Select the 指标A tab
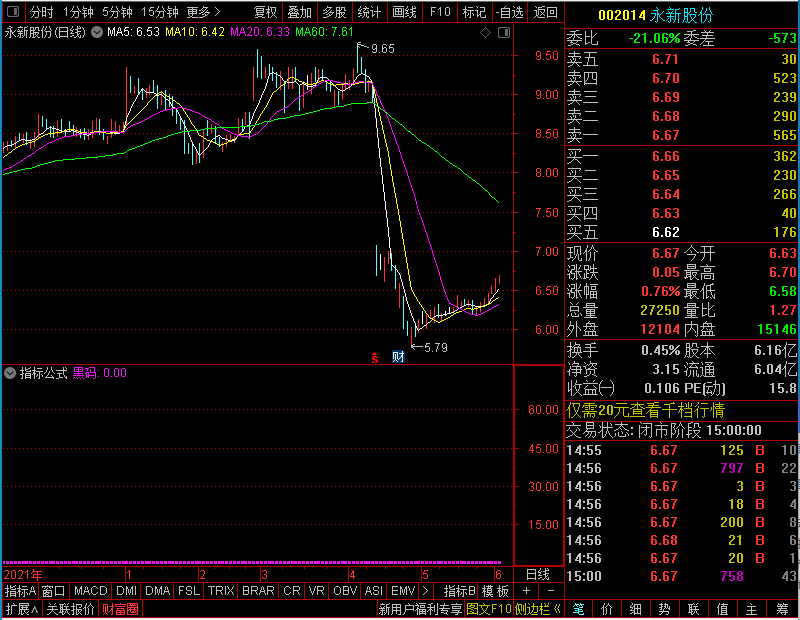Image resolution: width=800 pixels, height=620 pixels. pyautogui.click(x=20, y=591)
